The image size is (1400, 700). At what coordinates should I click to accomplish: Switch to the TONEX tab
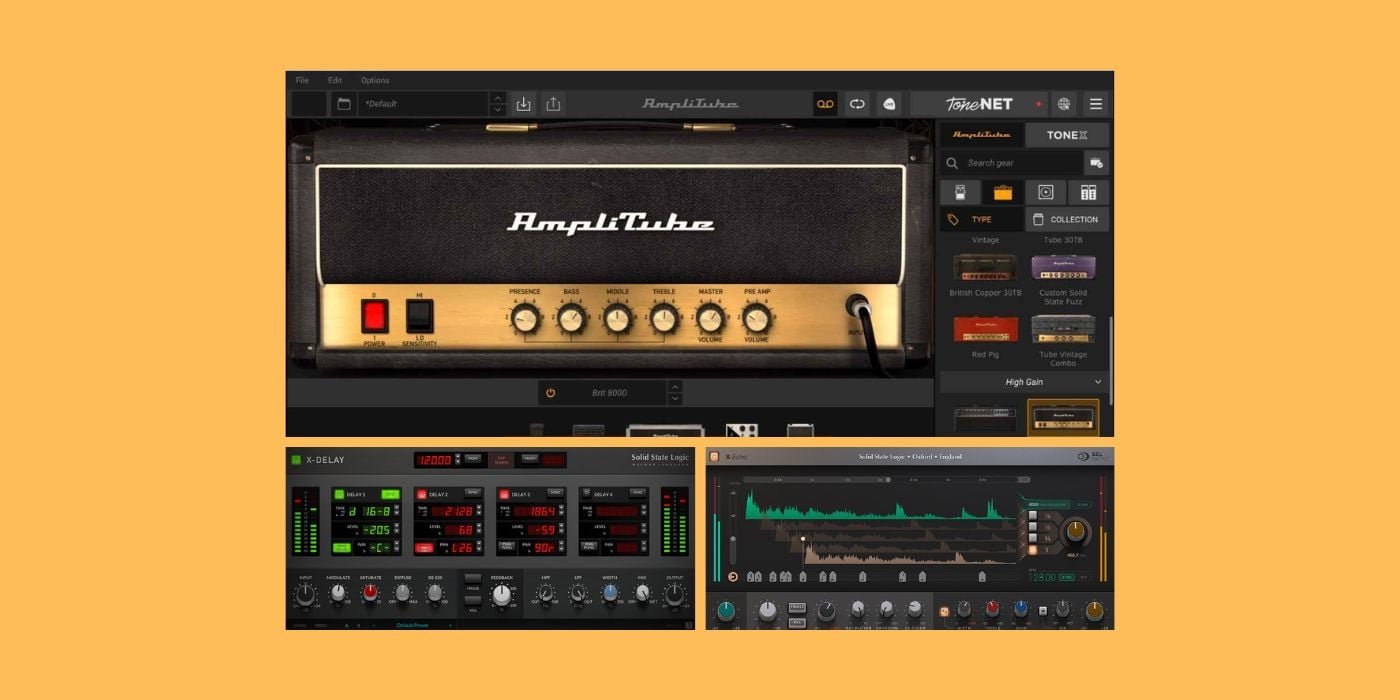point(1066,135)
